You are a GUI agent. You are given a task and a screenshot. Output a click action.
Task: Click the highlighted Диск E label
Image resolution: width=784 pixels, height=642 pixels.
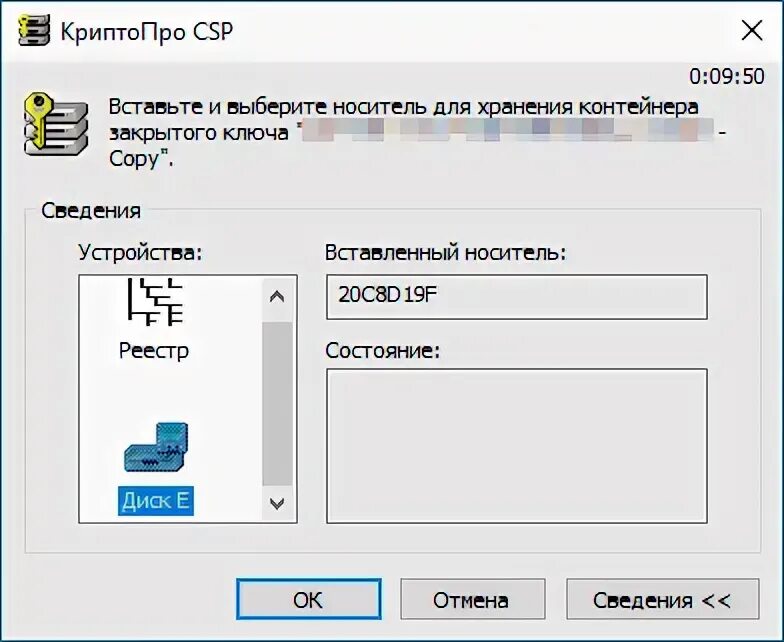[155, 501]
